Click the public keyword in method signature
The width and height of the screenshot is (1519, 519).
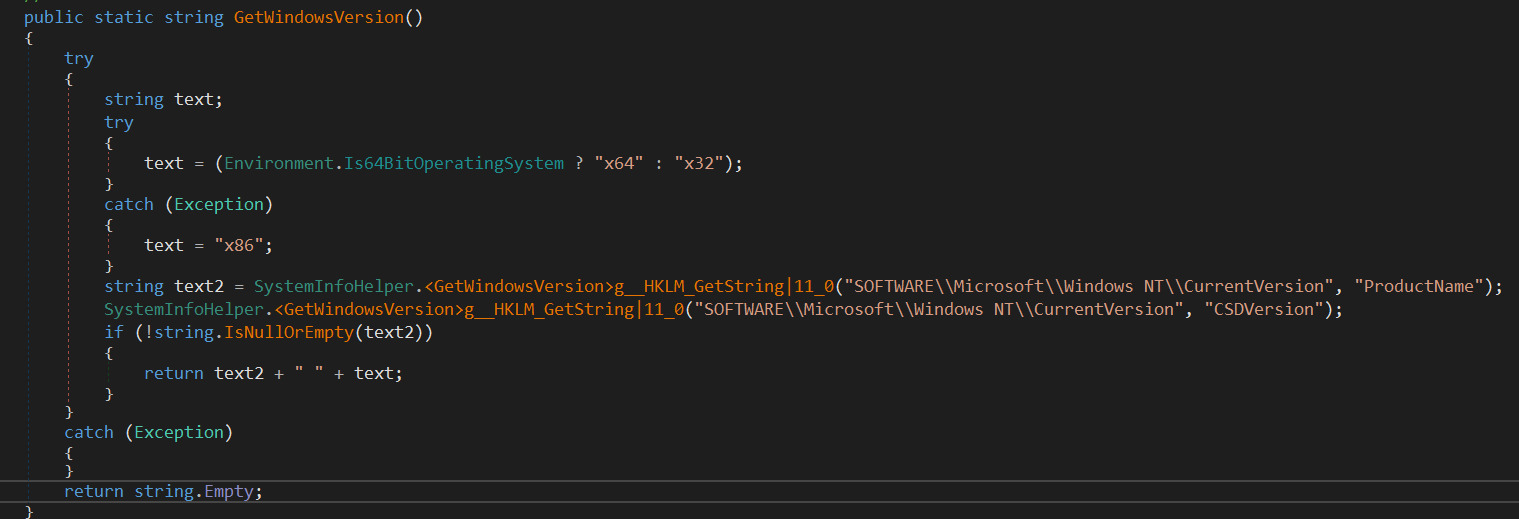(54, 18)
